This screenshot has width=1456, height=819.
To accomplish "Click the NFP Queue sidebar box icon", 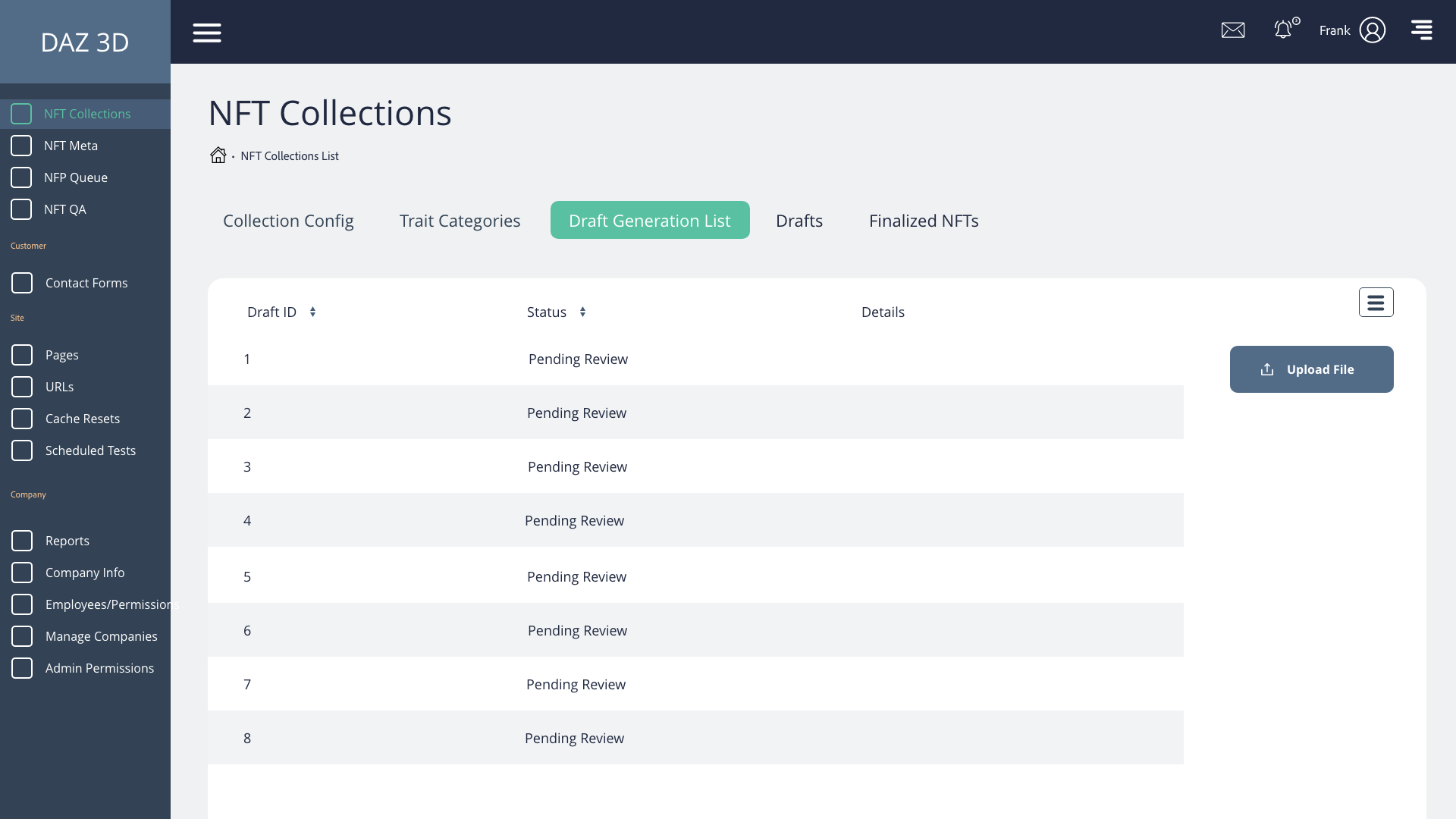I will coord(21,177).
